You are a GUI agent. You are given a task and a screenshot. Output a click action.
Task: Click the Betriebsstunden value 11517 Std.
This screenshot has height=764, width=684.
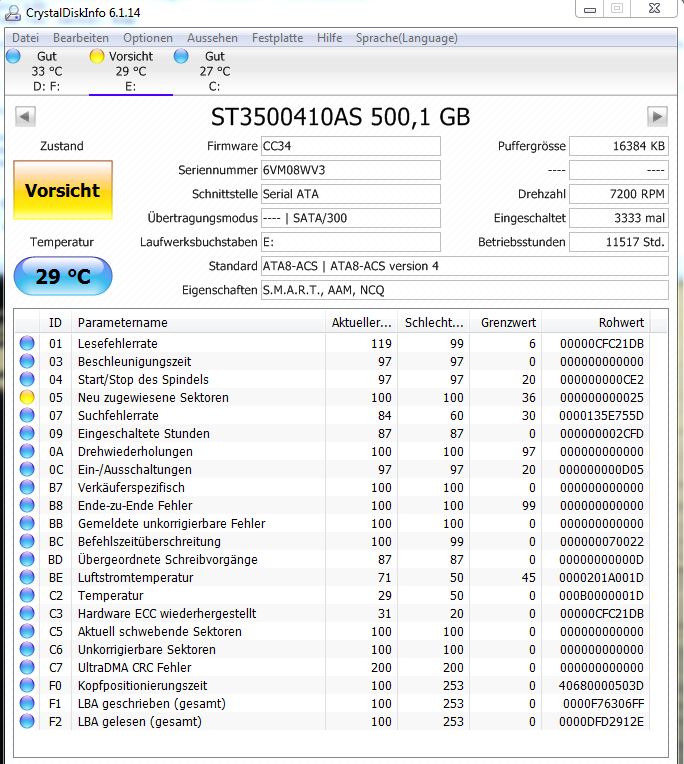[x=619, y=242]
